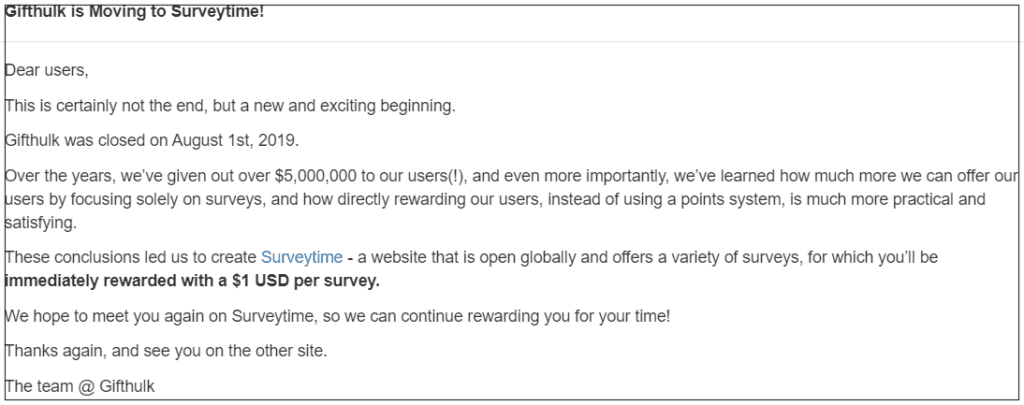The image size is (1024, 405).
Task: Open the blue Surveytime link
Action: (302, 257)
